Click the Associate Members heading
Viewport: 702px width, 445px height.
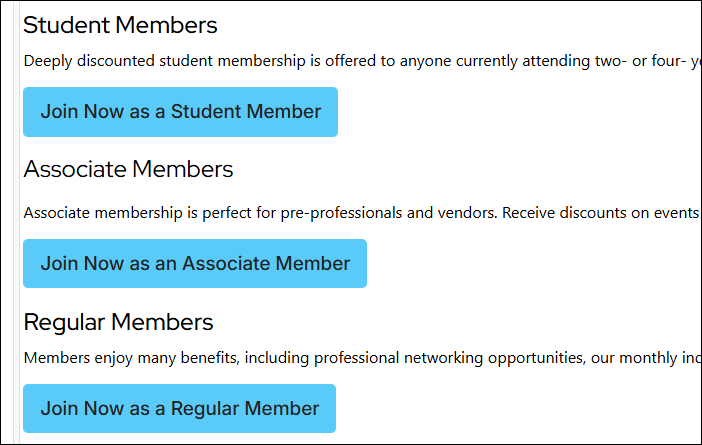point(128,169)
